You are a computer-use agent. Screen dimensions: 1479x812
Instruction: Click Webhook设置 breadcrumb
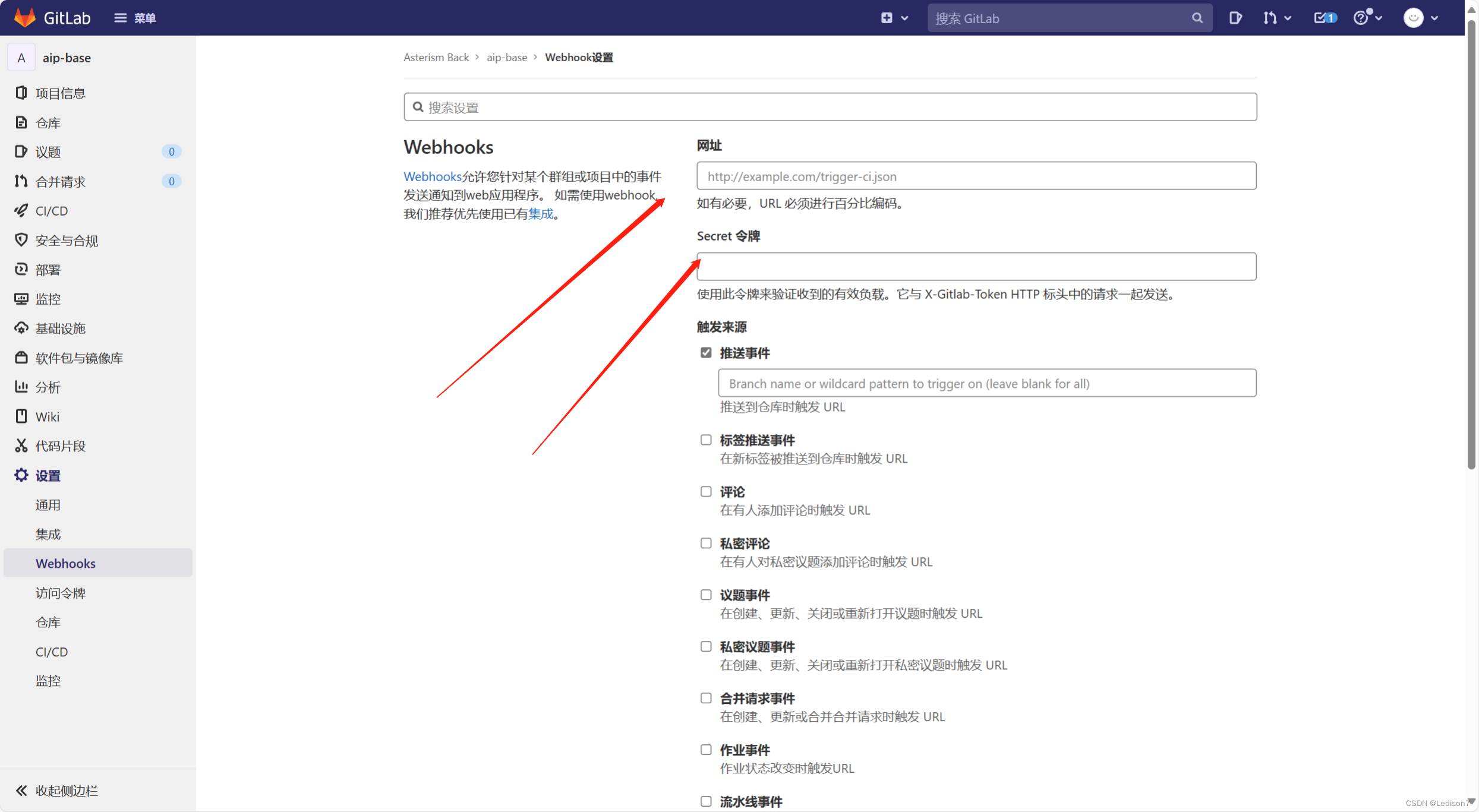(x=579, y=57)
